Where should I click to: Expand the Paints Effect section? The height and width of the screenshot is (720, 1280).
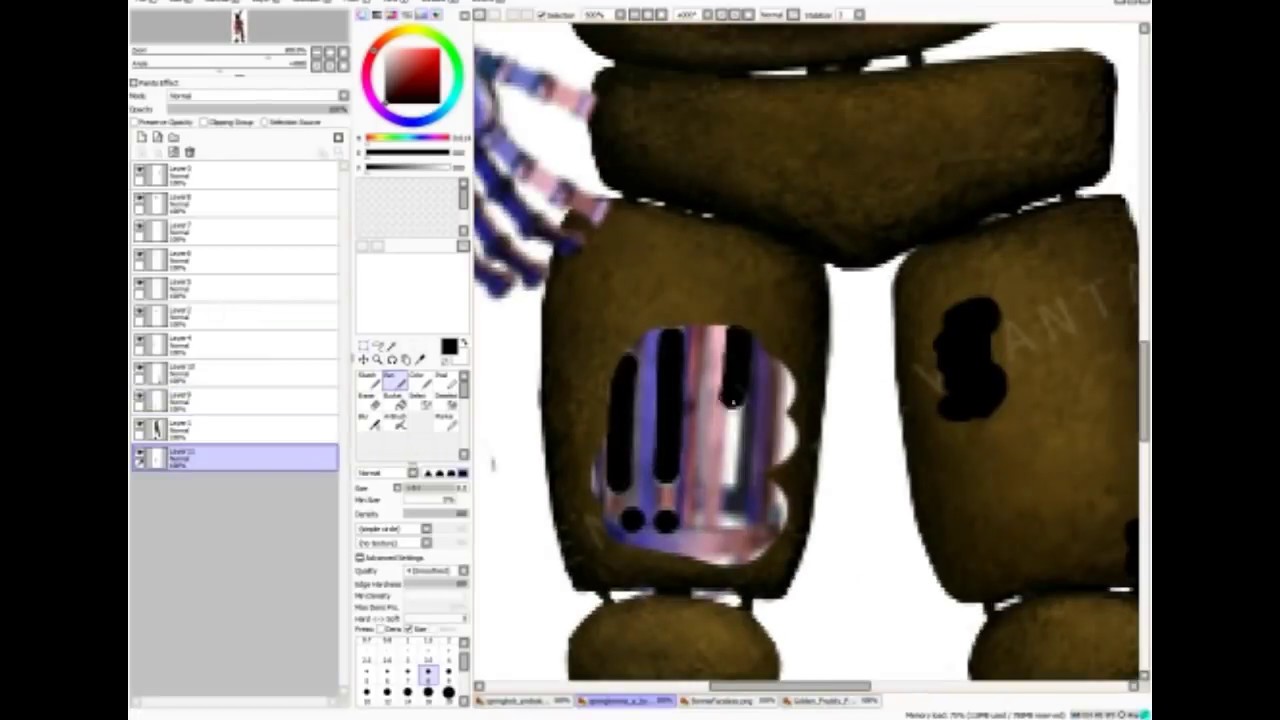[x=134, y=83]
